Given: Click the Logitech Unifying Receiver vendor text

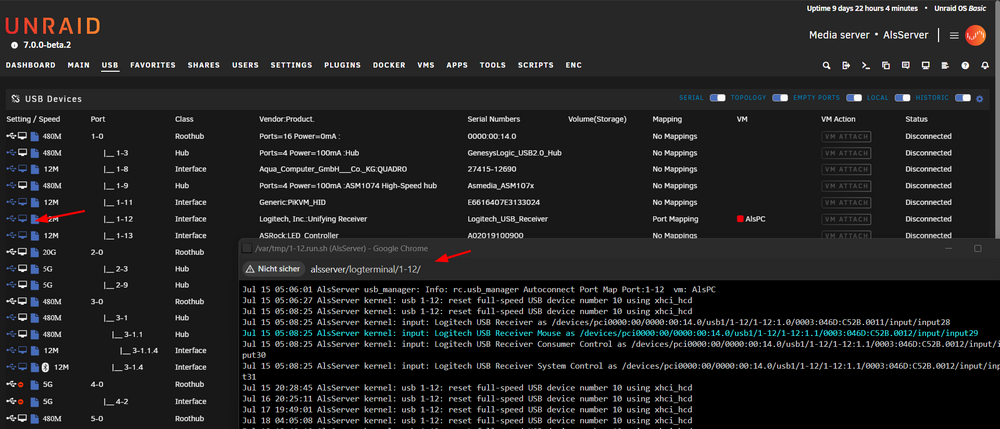Looking at the screenshot, I should pos(312,219).
